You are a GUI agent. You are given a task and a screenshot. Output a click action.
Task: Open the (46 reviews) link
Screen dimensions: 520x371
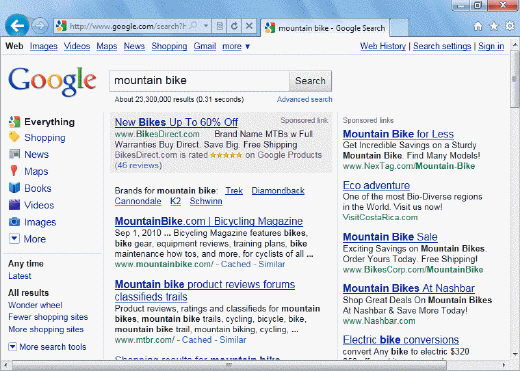click(x=138, y=165)
